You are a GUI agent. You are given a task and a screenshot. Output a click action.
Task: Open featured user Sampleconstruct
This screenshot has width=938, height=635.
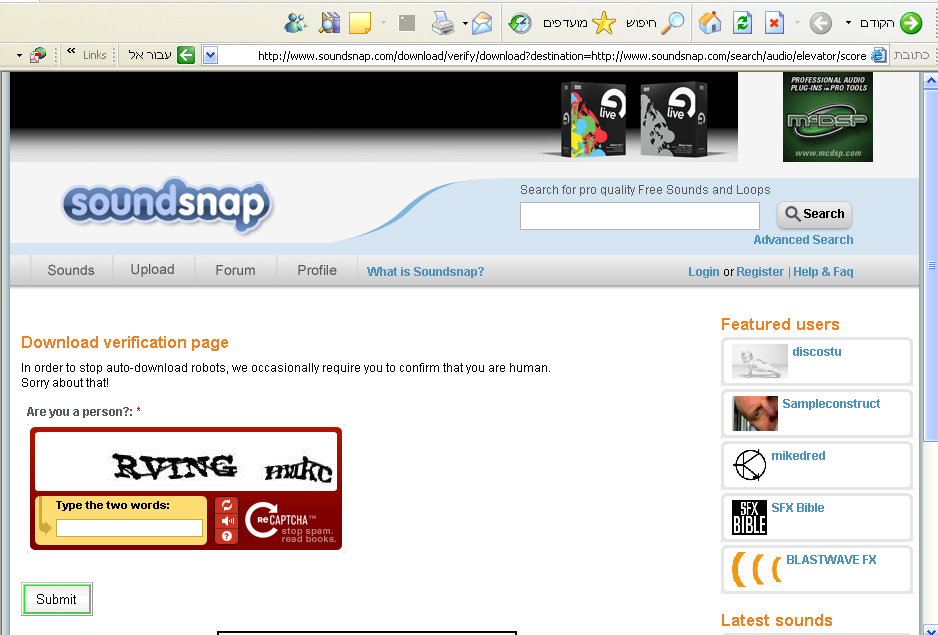[831, 404]
